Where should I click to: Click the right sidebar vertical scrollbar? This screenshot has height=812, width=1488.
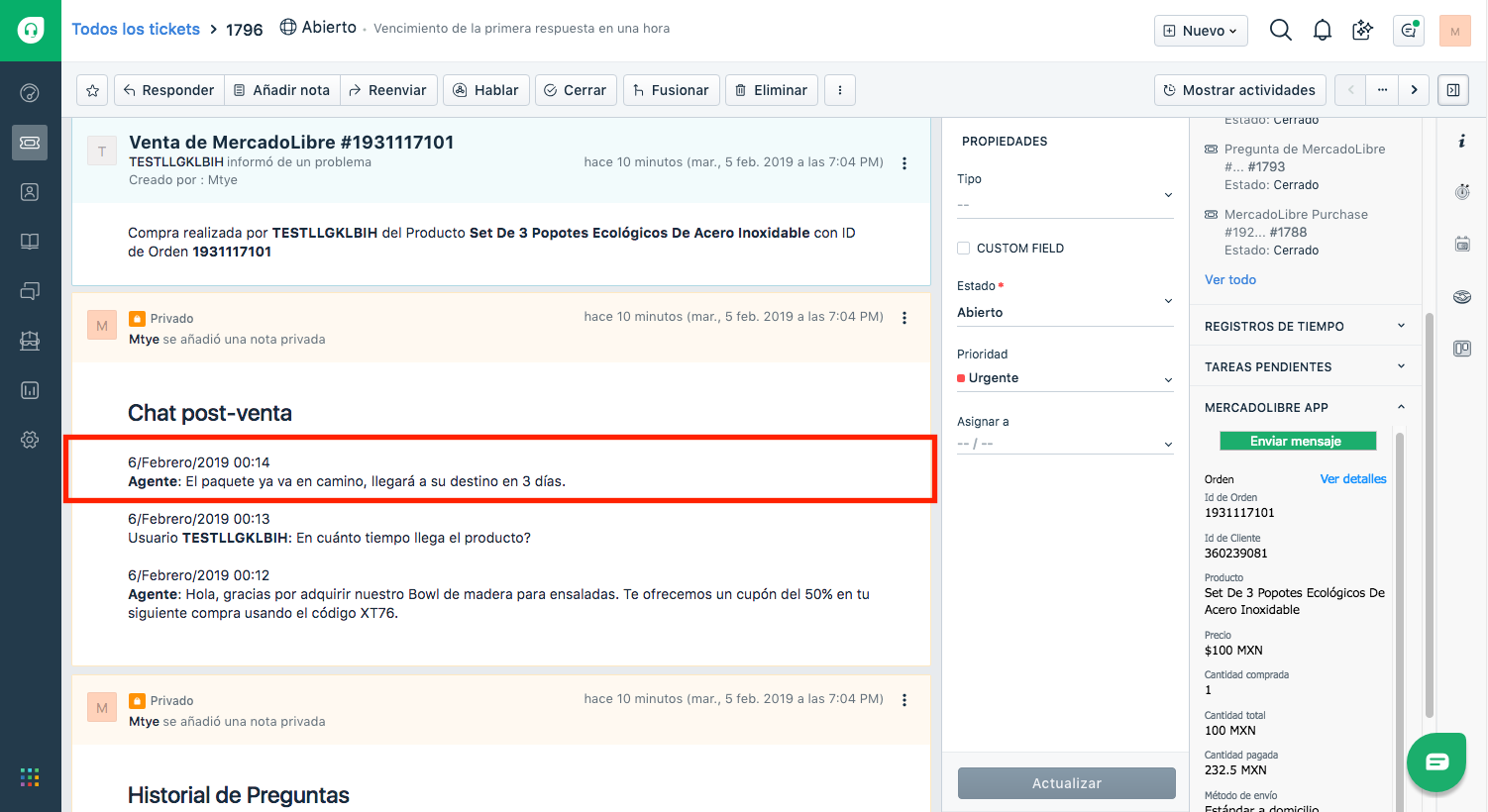1430,515
